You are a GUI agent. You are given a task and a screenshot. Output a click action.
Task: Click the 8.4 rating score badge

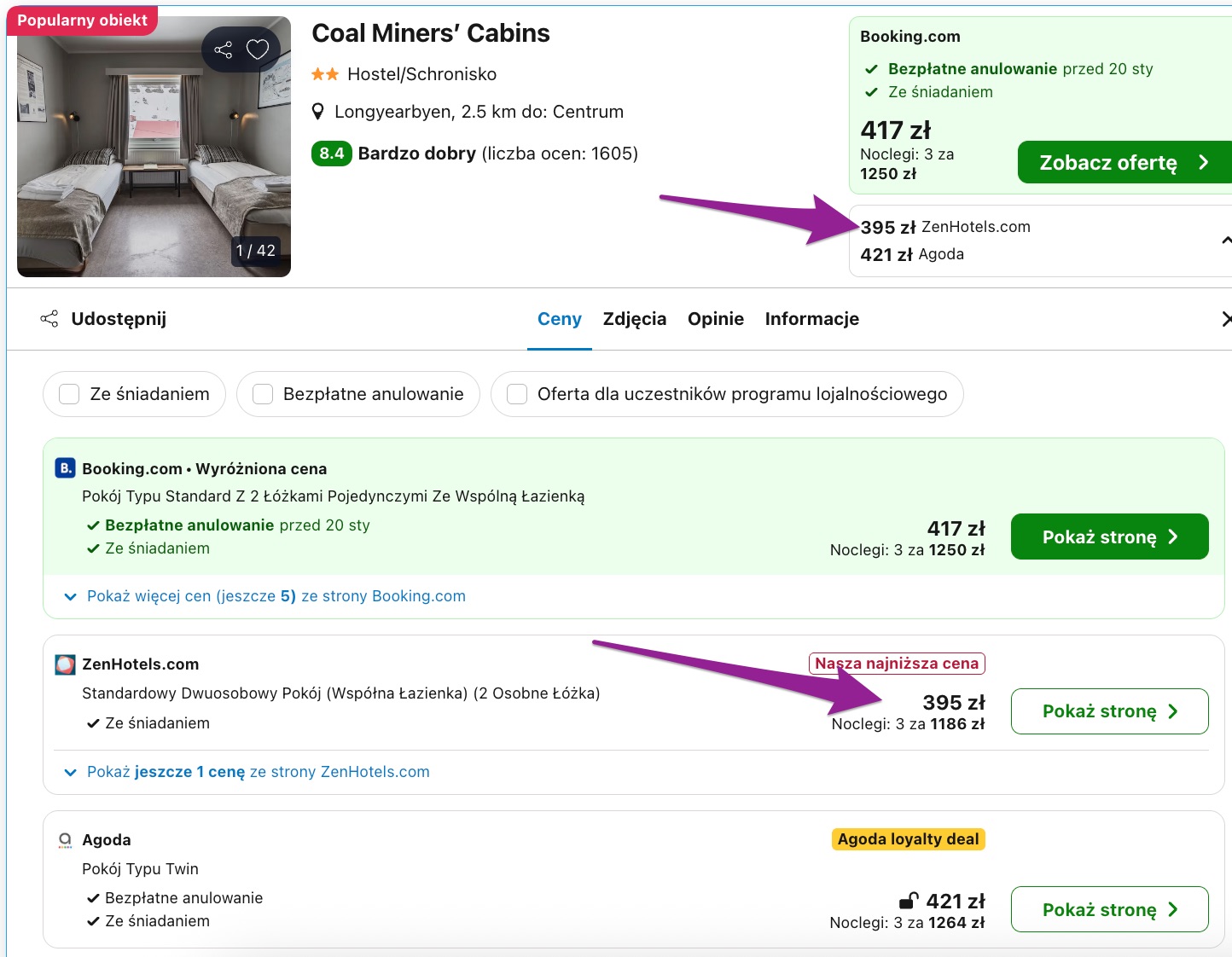pyautogui.click(x=332, y=154)
